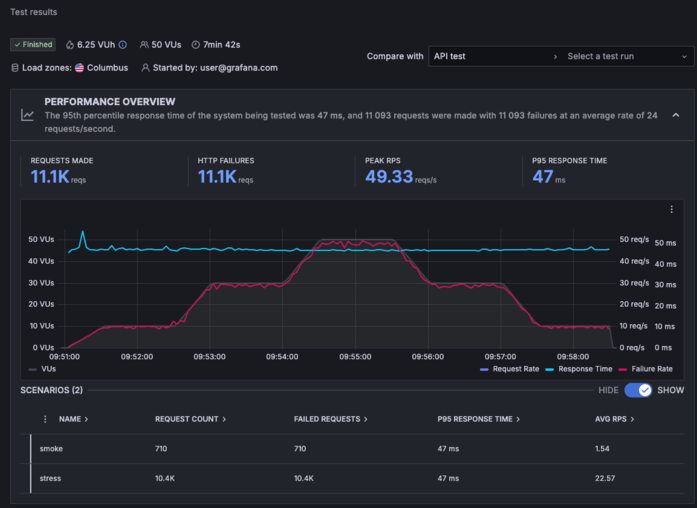Click the Columbus load zone text
The image size is (697, 508).
108,68
